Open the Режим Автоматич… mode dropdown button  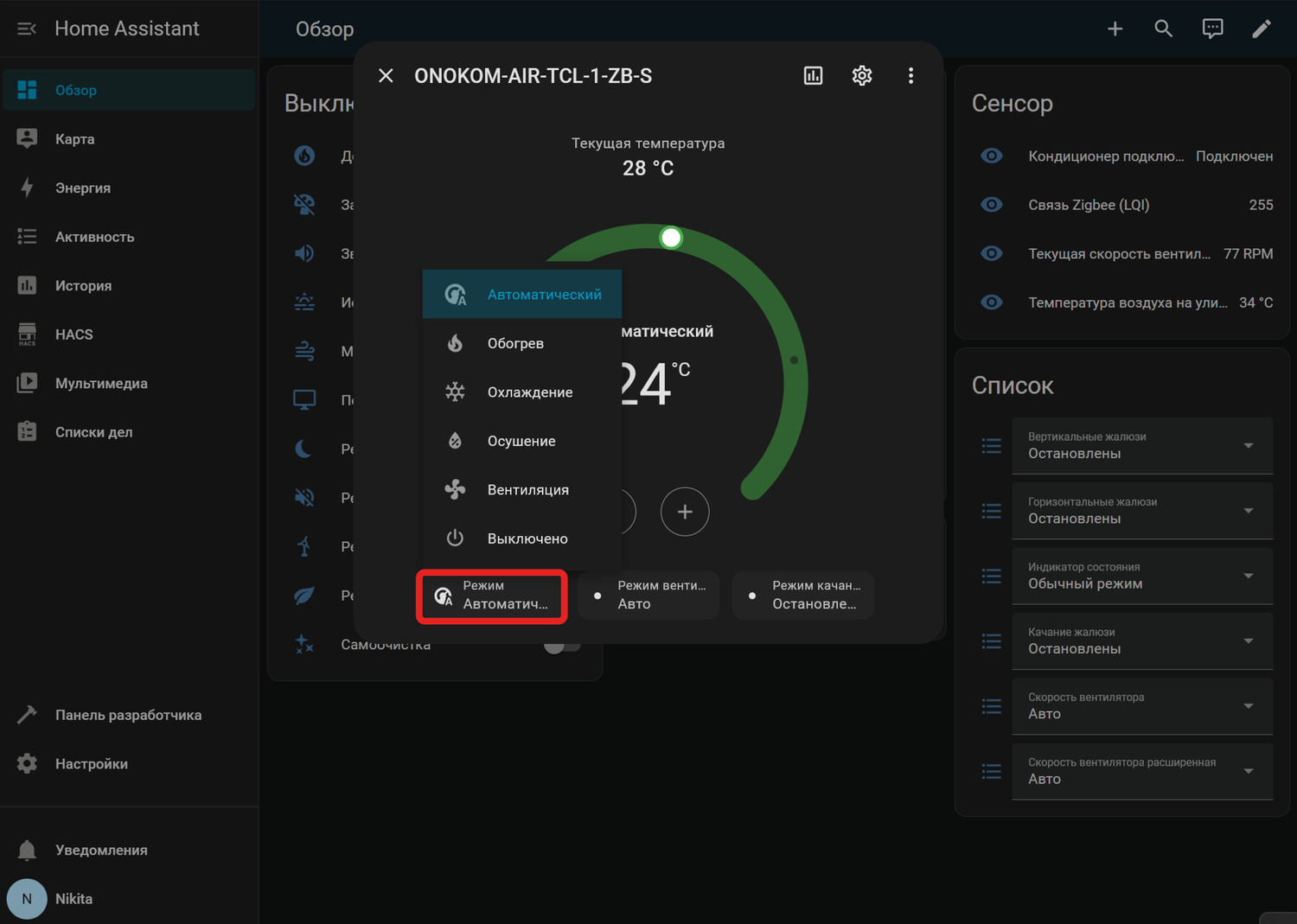(492, 596)
